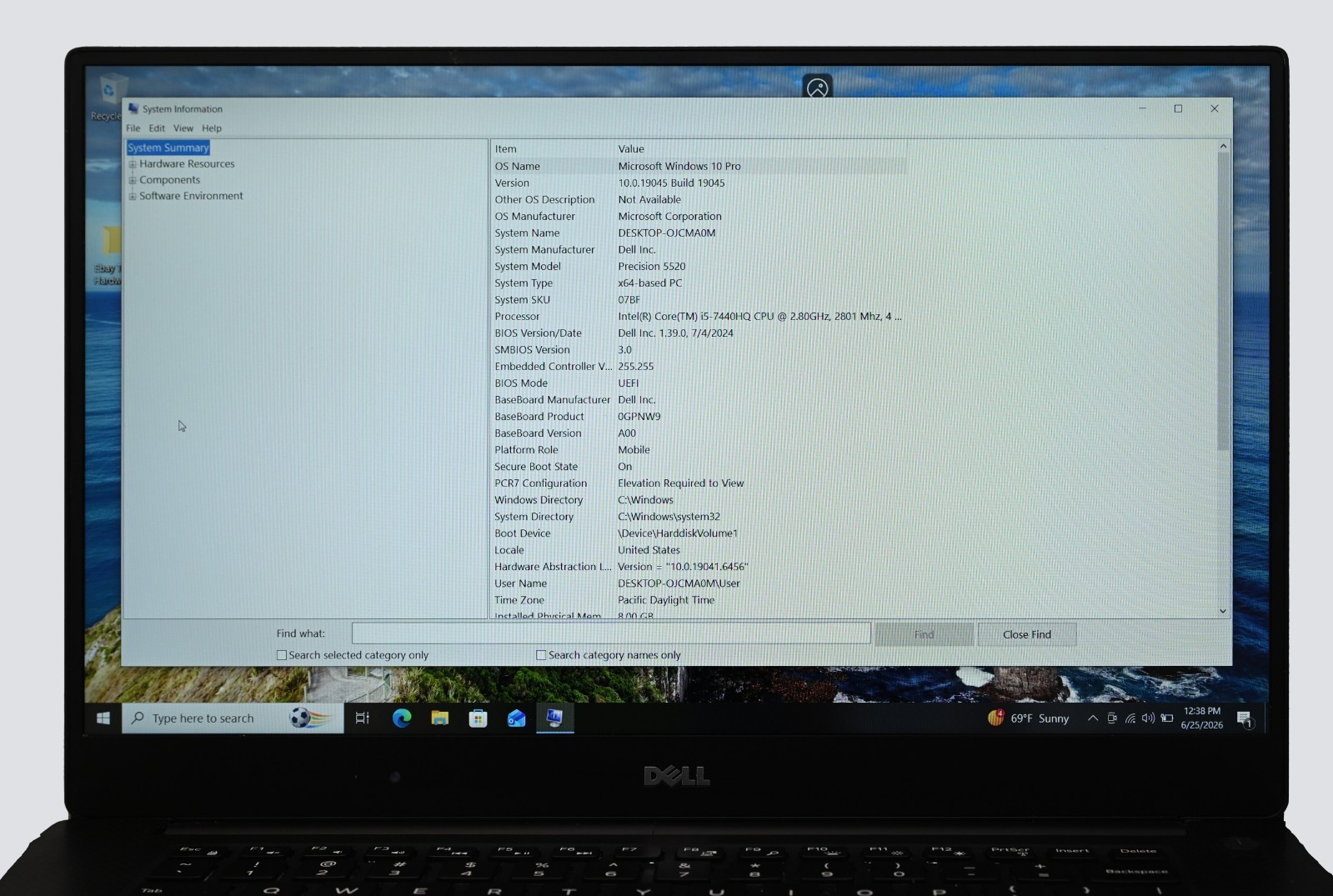Select the Secure Boot State row
This screenshot has width=1333, height=896.
pos(699,466)
